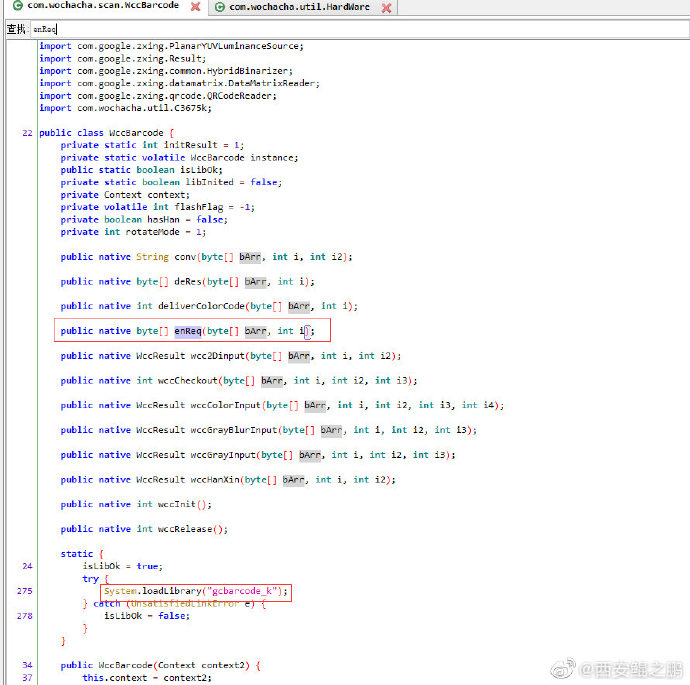Click the 'private Context context' line
This screenshot has height=685, width=690.
125,194
